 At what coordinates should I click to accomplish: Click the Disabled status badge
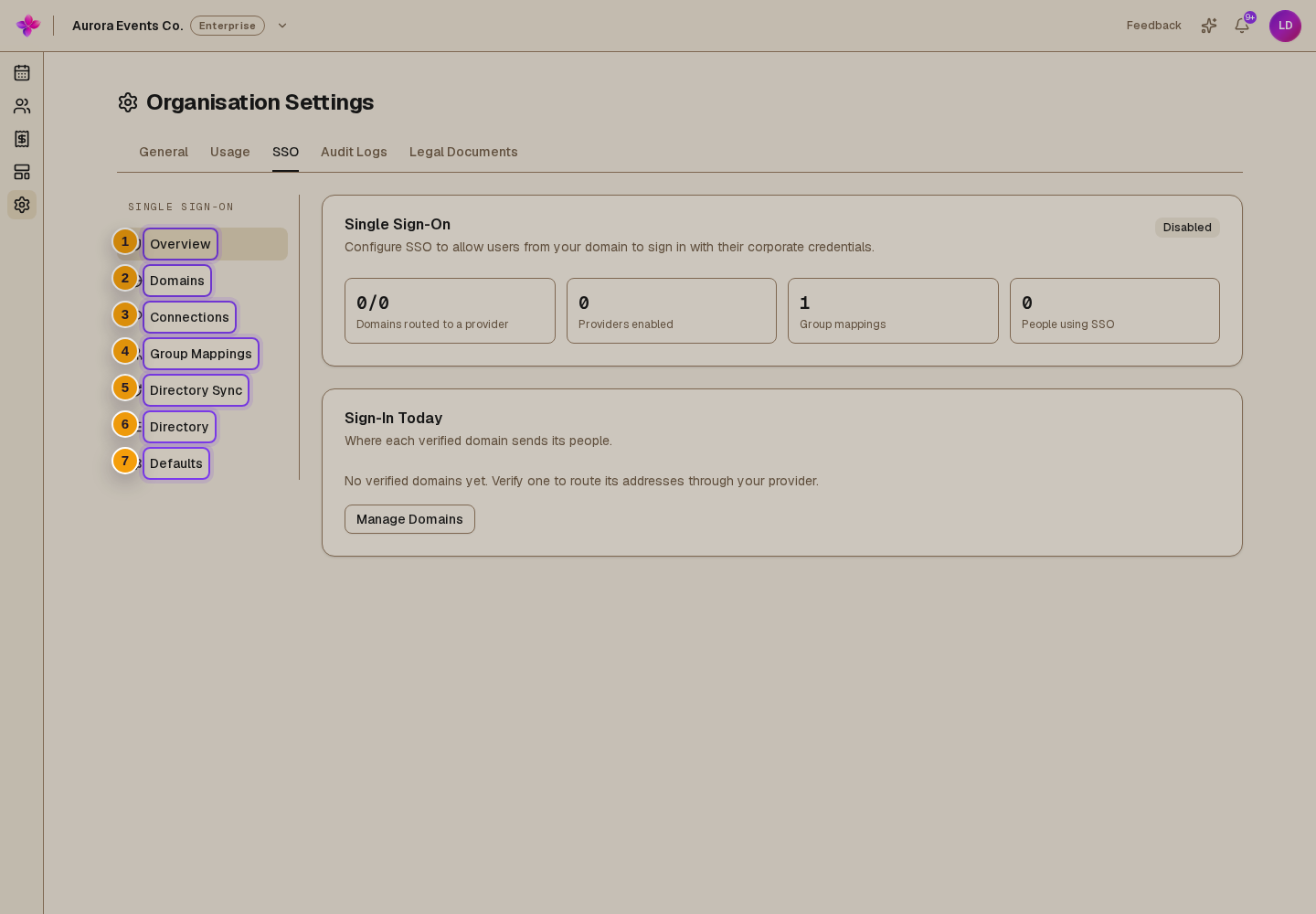click(x=1187, y=228)
